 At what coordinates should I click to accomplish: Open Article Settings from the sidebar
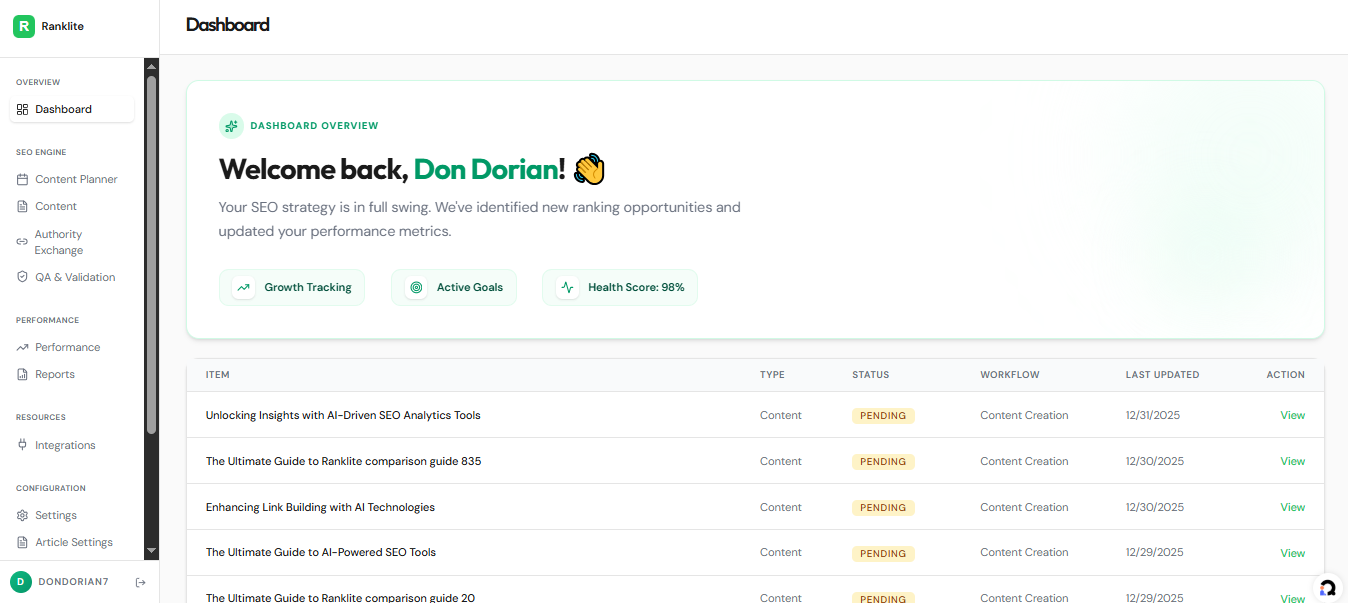[x=76, y=542]
